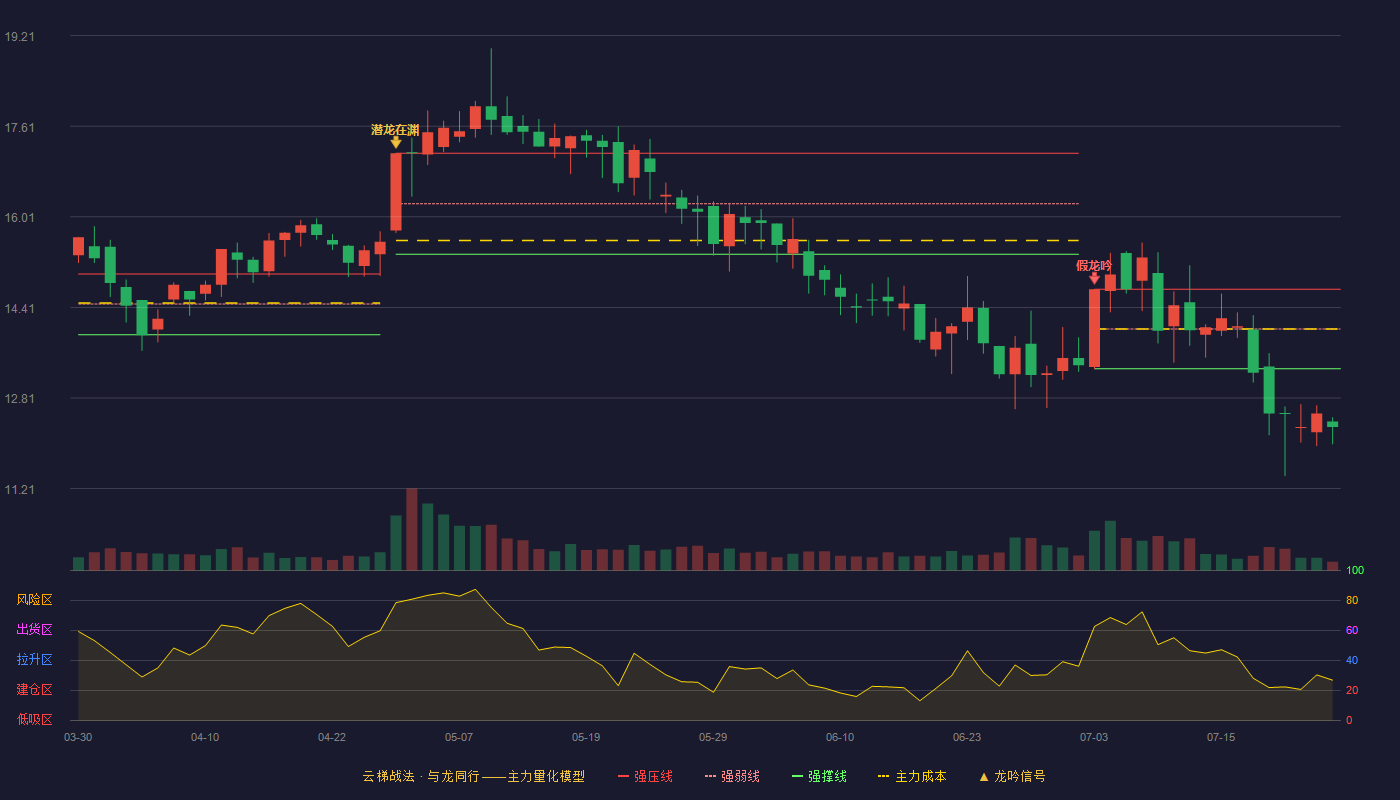Click the tallest red volume bar
The height and width of the screenshot is (800, 1400).
pos(412,529)
